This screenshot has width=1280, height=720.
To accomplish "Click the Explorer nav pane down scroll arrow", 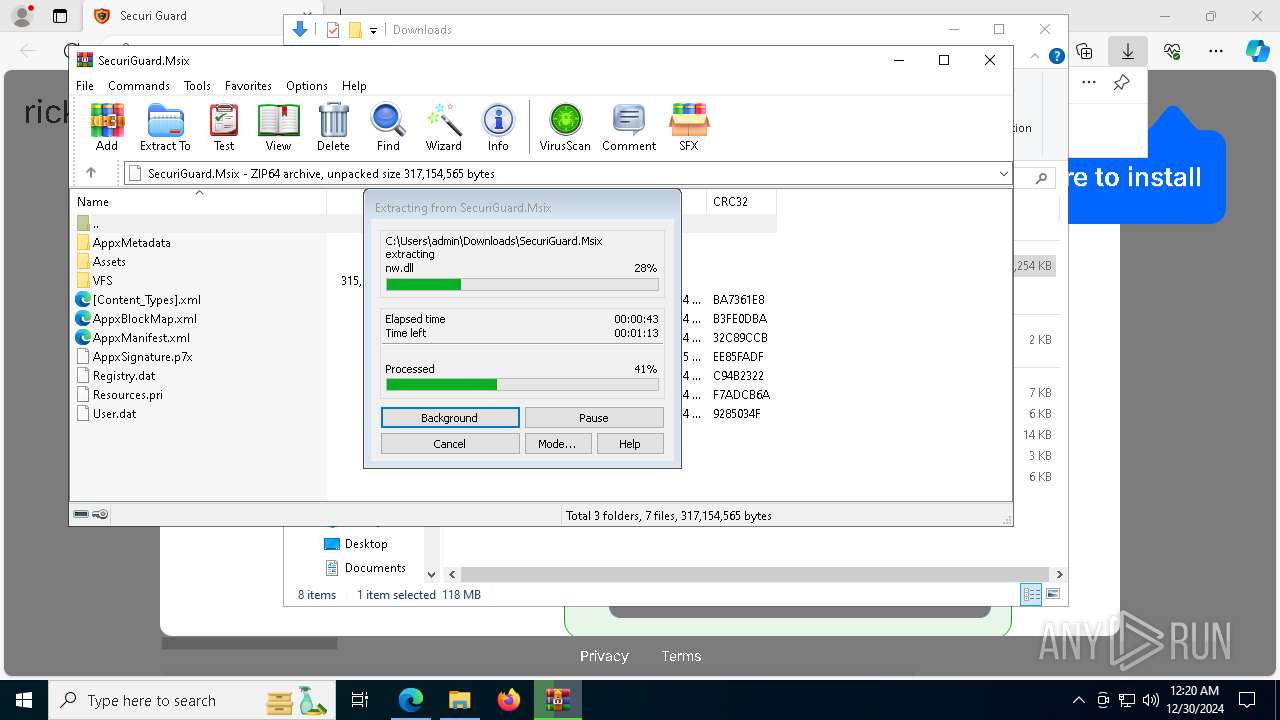I will coord(431,575).
